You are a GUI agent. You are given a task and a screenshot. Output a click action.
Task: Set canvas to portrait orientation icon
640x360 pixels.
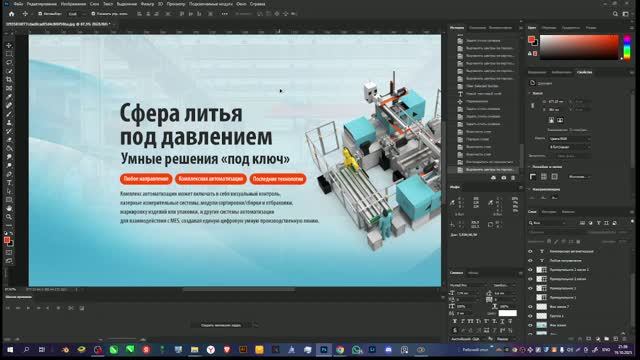click(551, 120)
